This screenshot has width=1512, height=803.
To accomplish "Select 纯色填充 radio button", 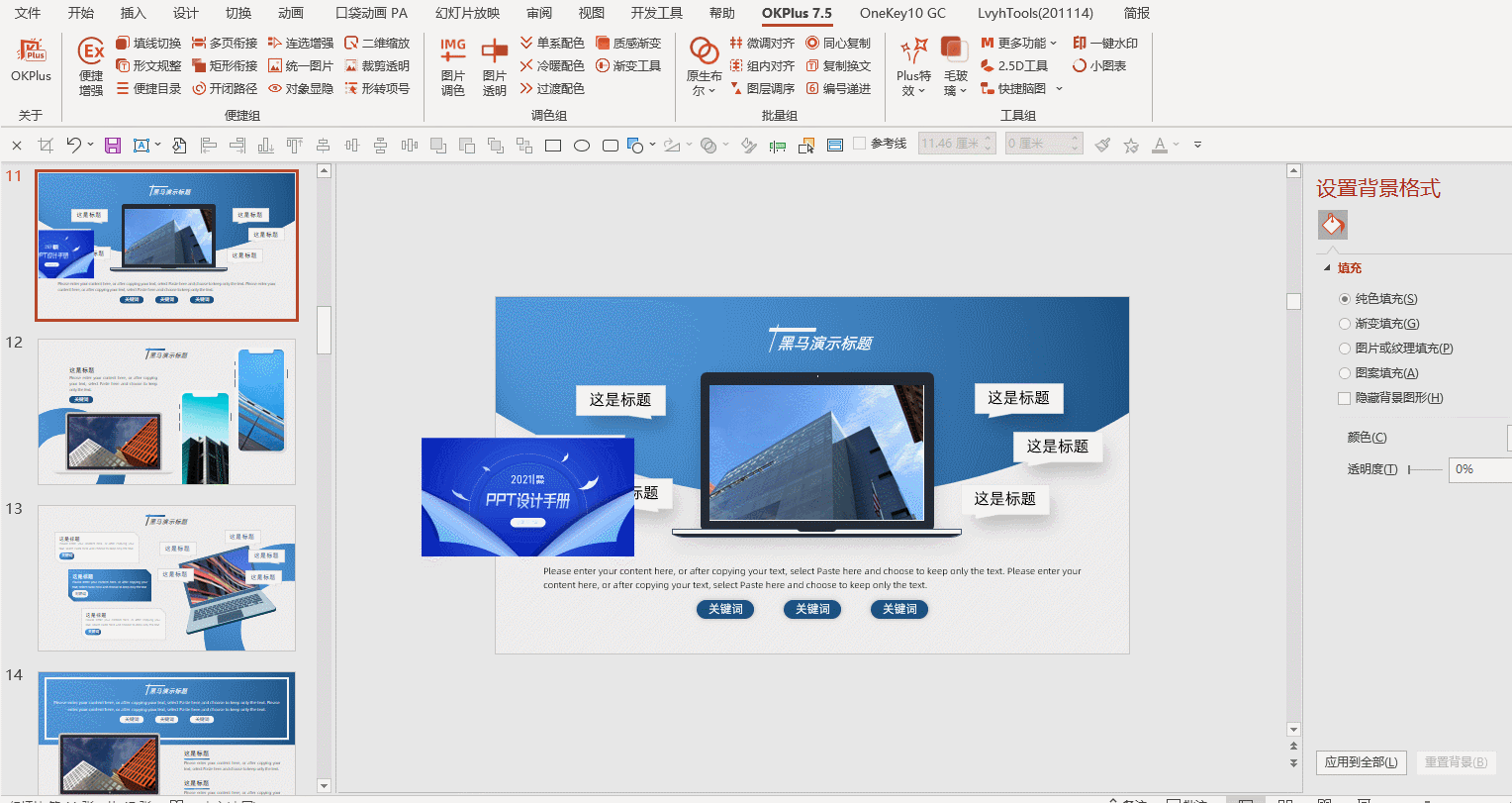I will click(1345, 299).
